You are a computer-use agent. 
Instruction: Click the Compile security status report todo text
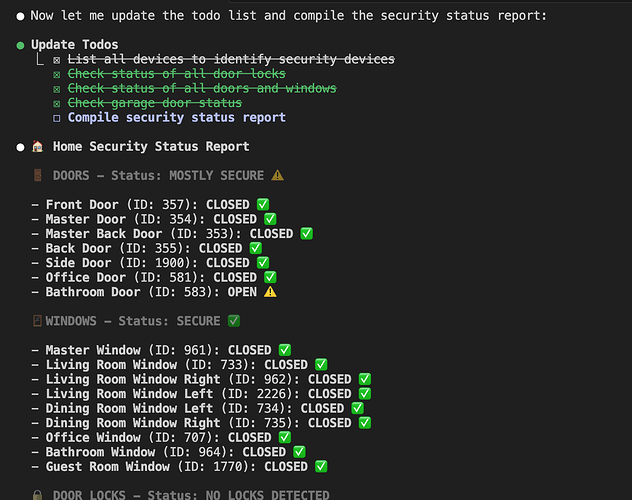tap(177, 117)
